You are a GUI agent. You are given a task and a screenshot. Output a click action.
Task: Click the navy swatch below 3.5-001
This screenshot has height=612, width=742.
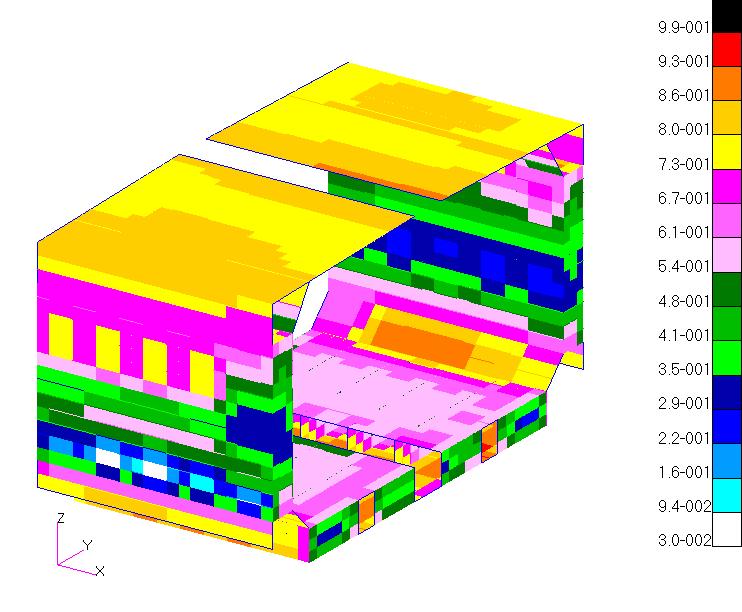(x=727, y=386)
